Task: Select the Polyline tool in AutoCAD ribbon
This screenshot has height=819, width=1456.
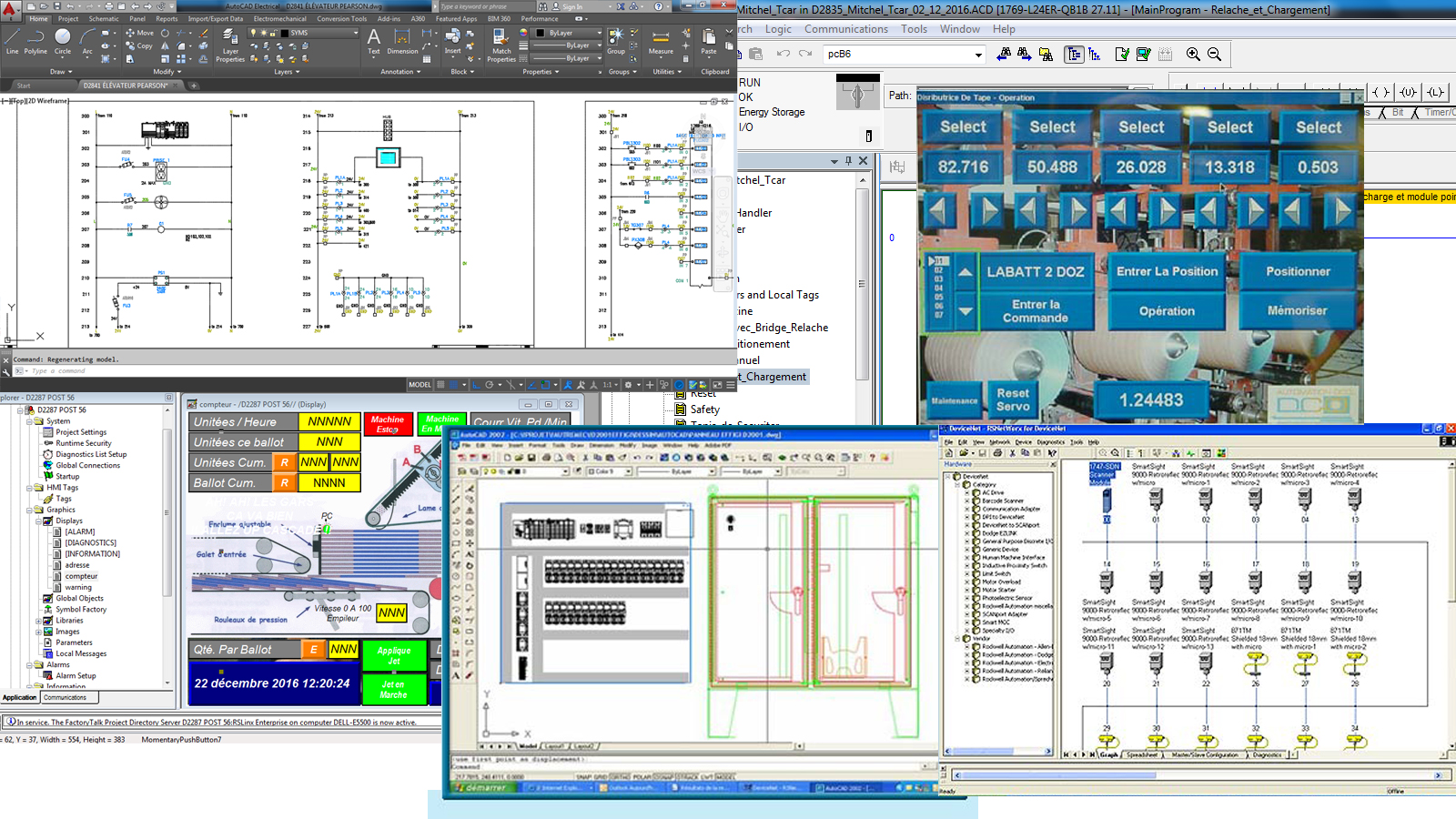Action: click(35, 41)
